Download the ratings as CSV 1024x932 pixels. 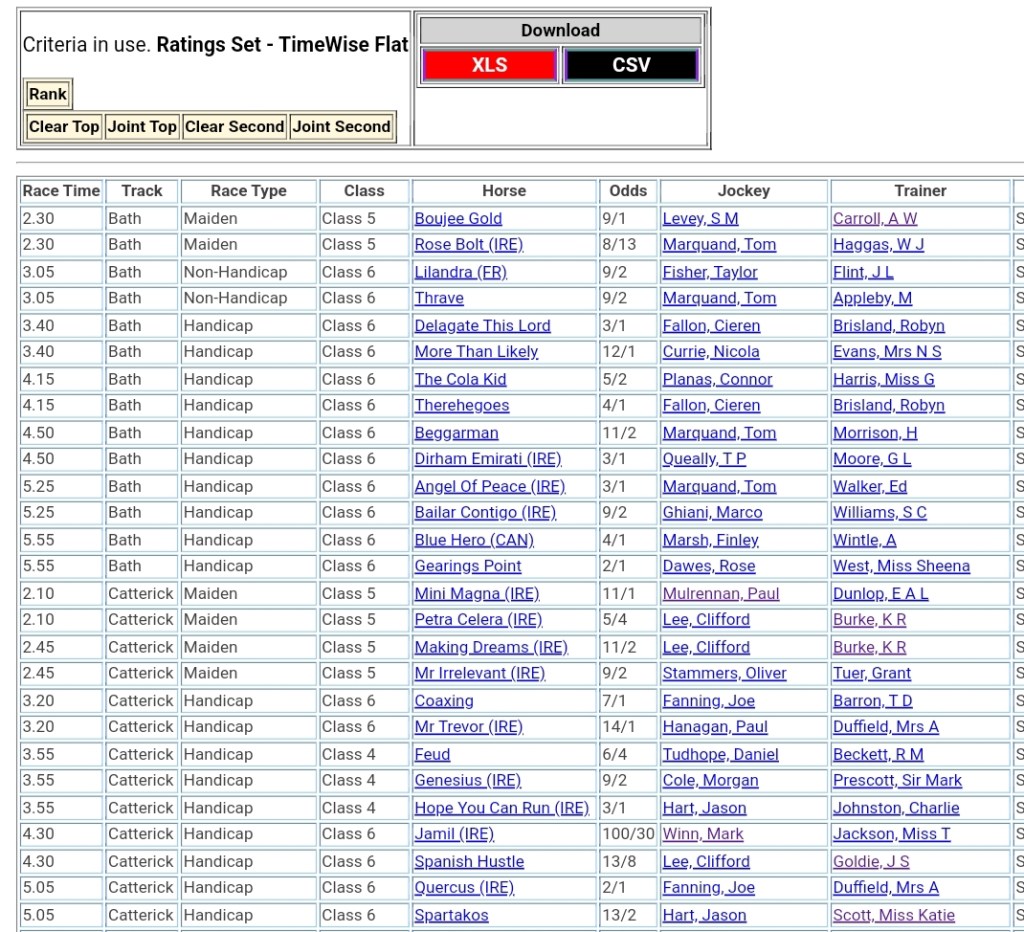click(x=630, y=66)
